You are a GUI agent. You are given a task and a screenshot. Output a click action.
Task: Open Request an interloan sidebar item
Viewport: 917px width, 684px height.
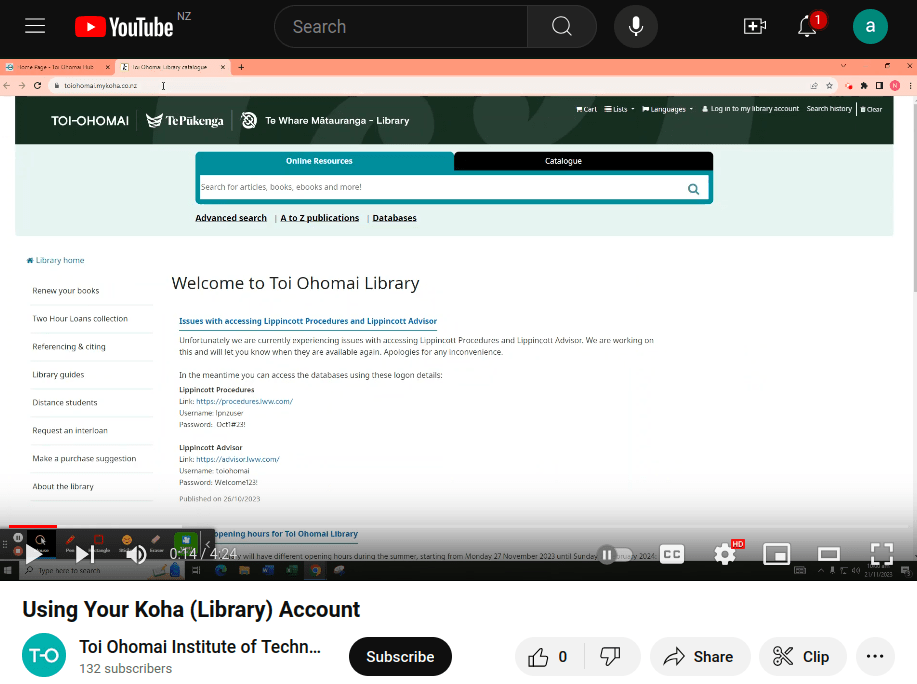point(70,431)
